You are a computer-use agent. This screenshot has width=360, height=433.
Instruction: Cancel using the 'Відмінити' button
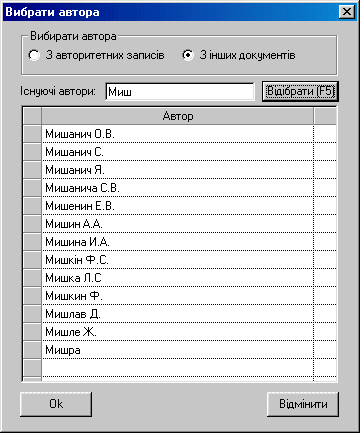[303, 404]
